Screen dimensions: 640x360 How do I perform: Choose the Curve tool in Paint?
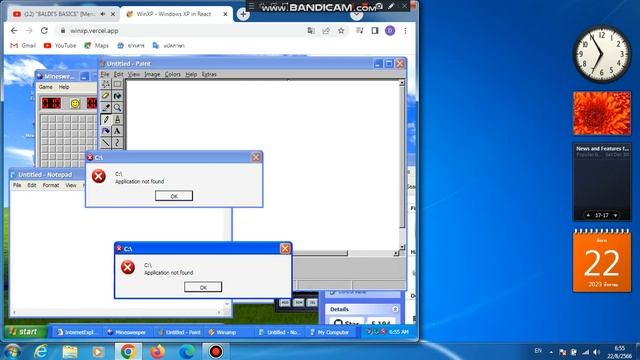tap(118, 143)
